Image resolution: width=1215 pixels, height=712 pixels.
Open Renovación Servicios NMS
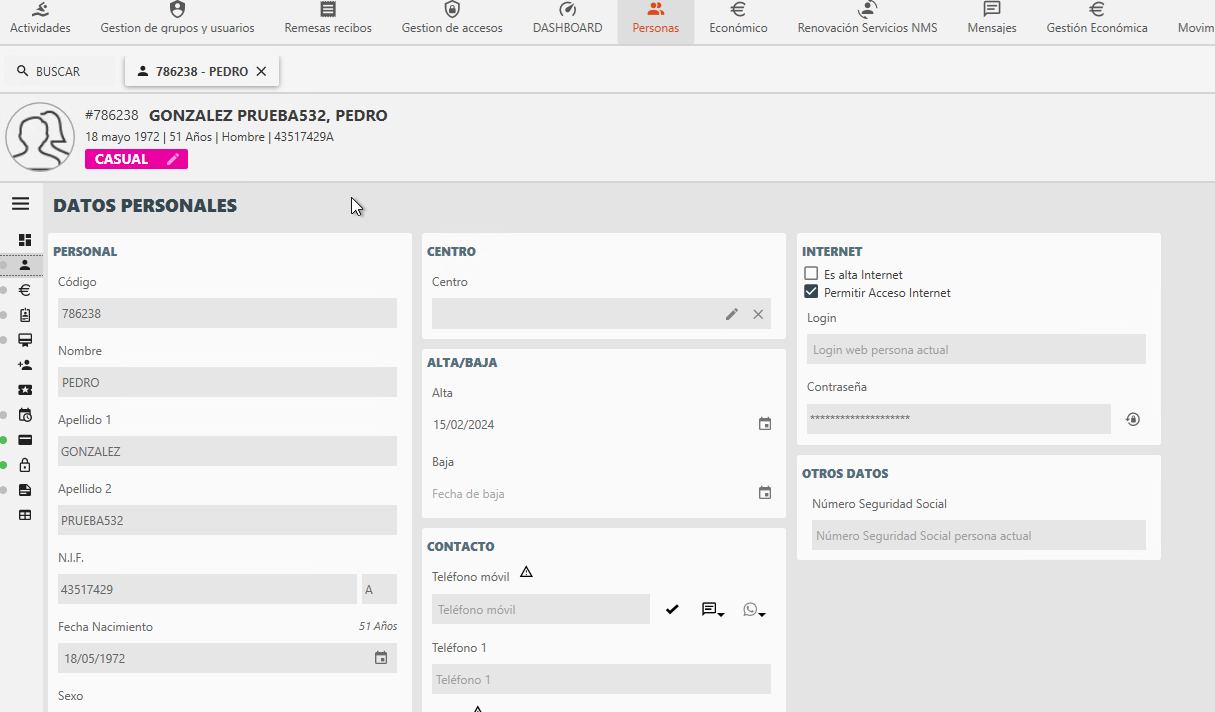pos(868,20)
